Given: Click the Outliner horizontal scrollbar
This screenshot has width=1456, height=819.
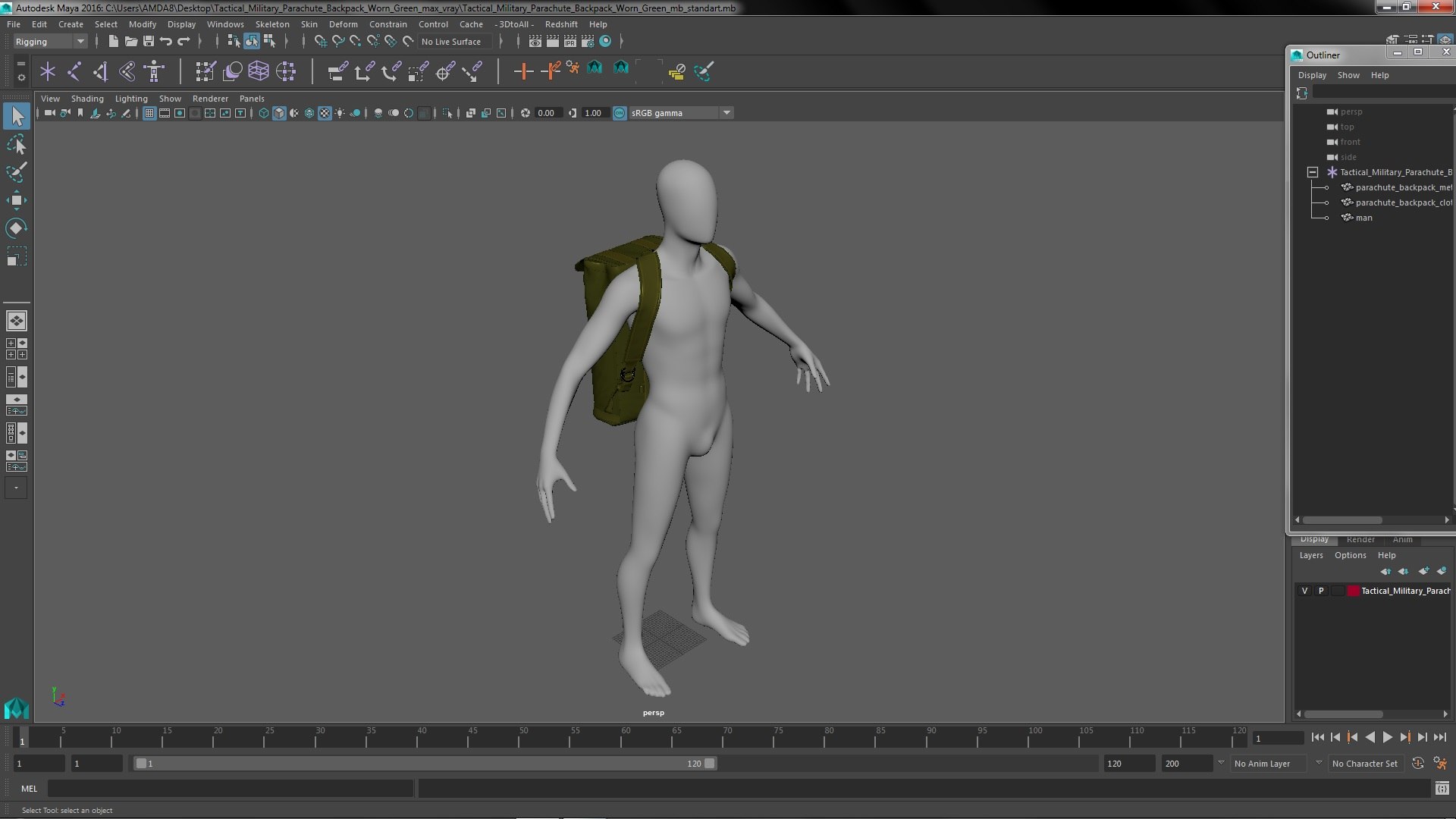Looking at the screenshot, I should pos(1341,520).
